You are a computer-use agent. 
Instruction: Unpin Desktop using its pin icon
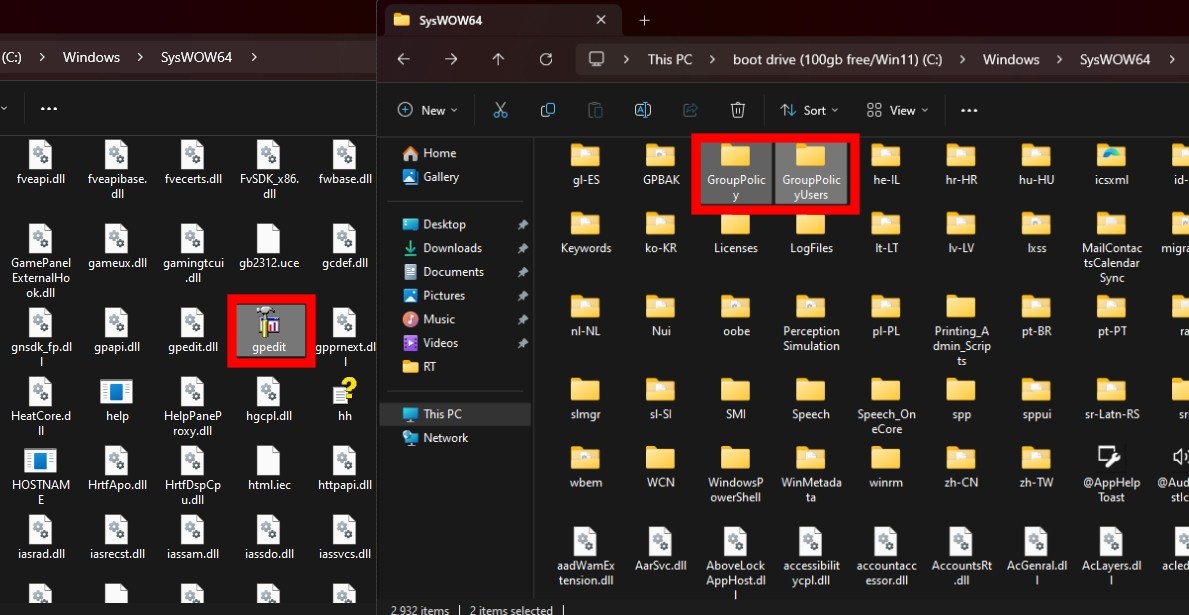coord(522,225)
